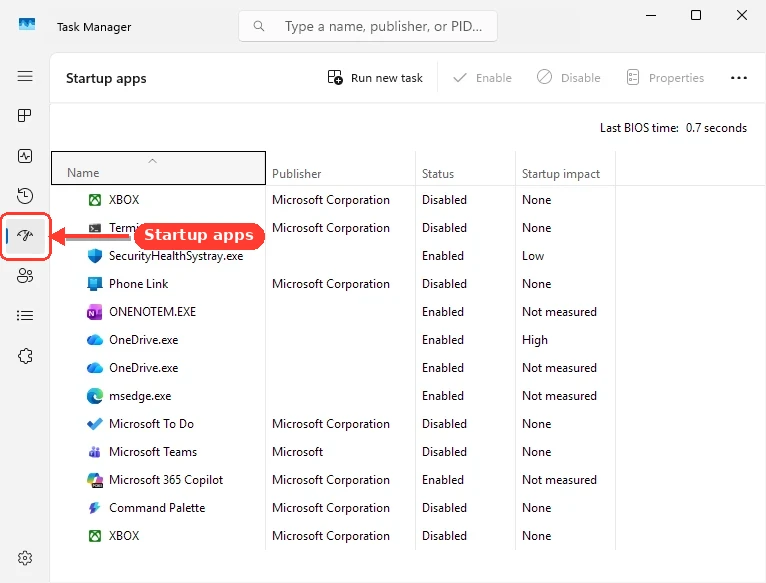Maximize the Task Manager window
This screenshot has height=583, width=766.
(x=696, y=15)
